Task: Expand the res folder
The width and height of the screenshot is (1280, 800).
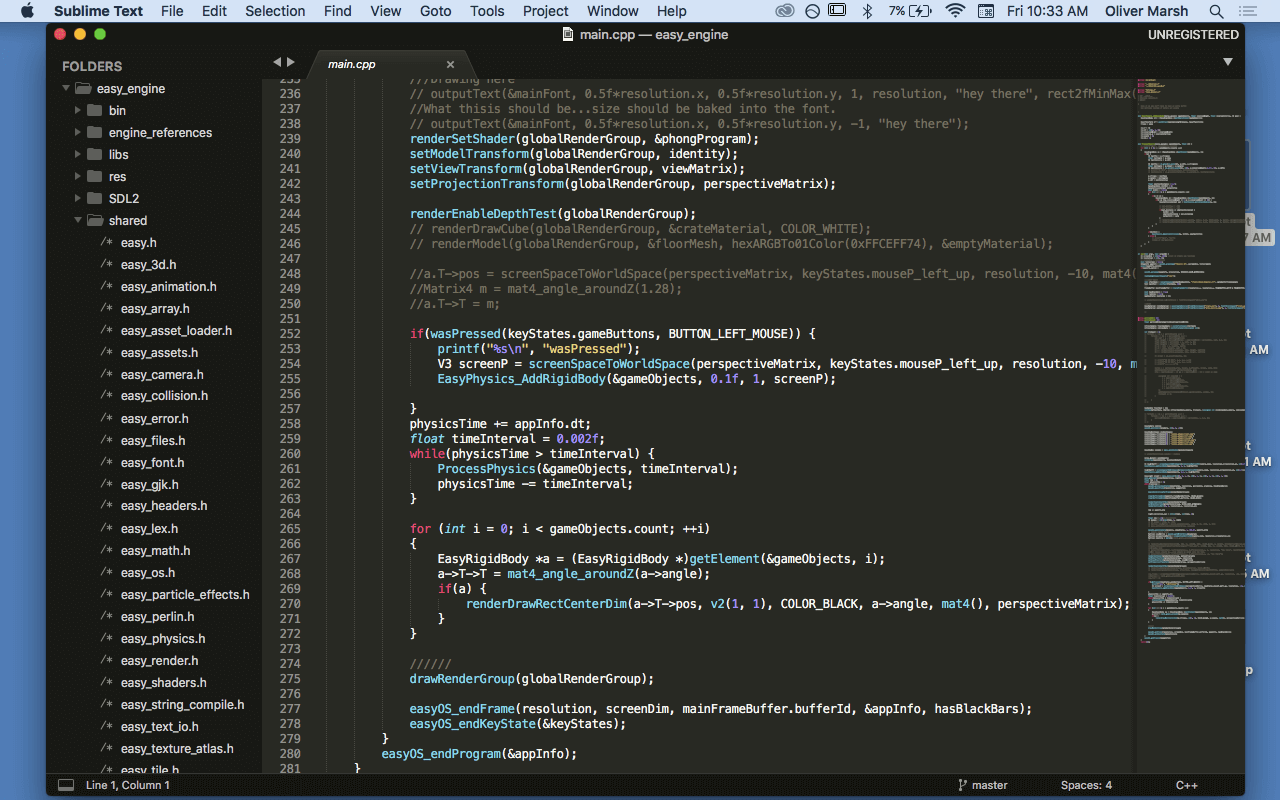Action: pyautogui.click(x=78, y=176)
